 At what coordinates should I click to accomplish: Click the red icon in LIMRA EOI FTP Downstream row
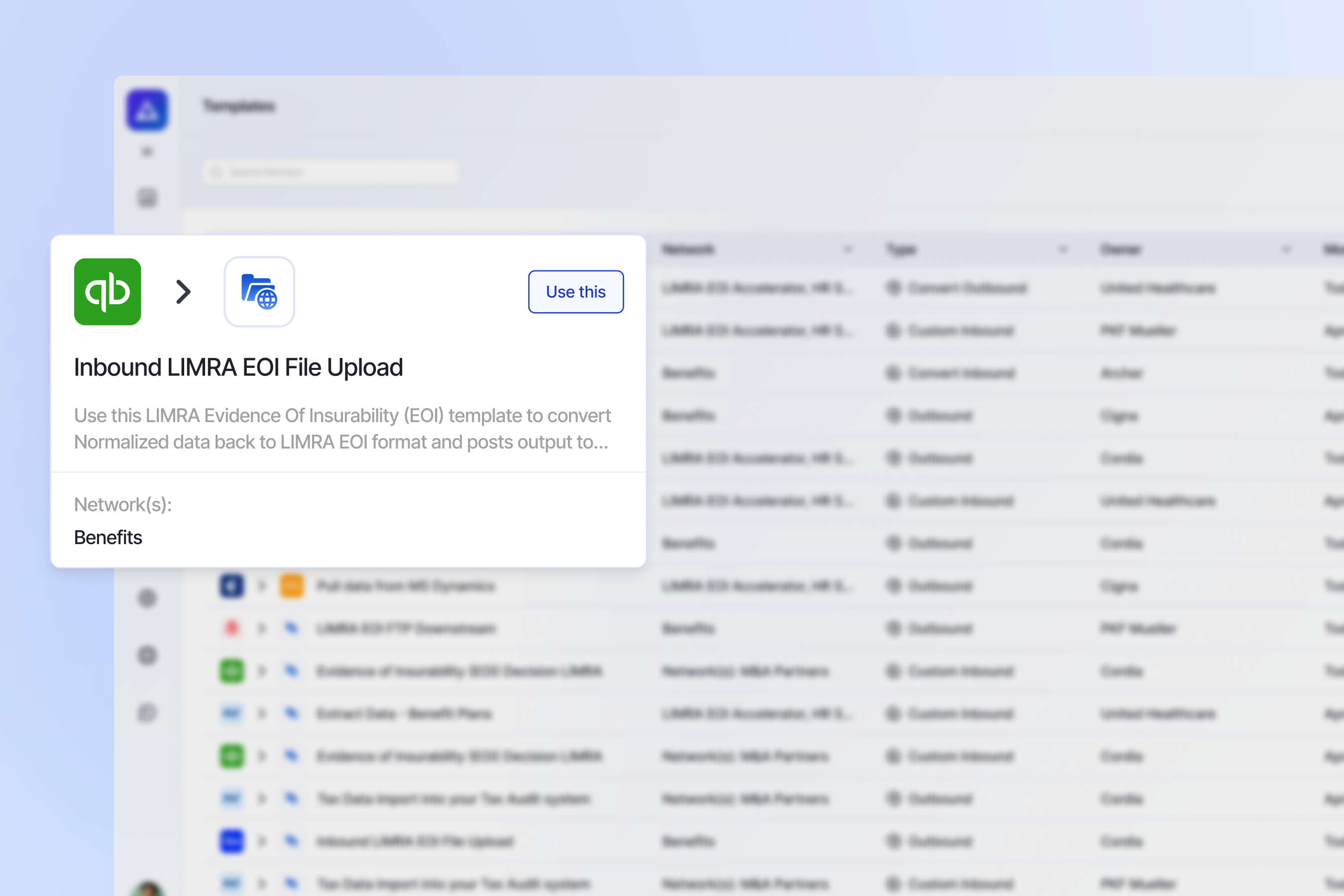[231, 628]
